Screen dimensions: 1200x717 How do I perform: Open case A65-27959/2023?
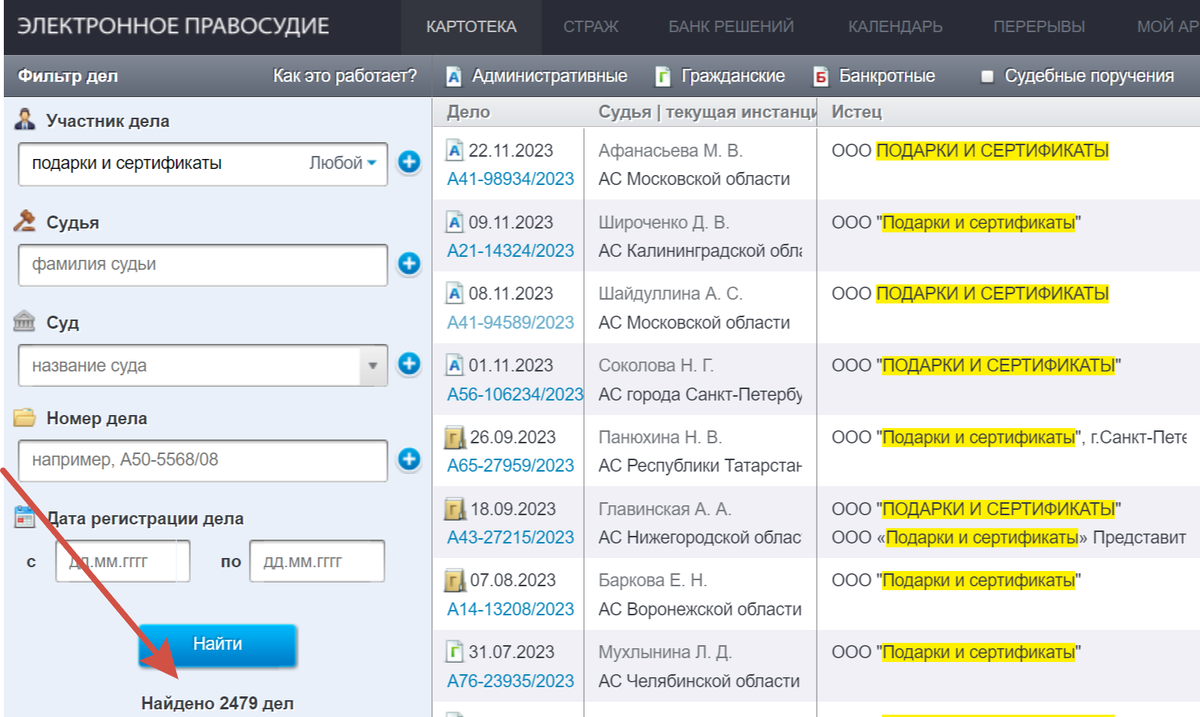(x=510, y=465)
